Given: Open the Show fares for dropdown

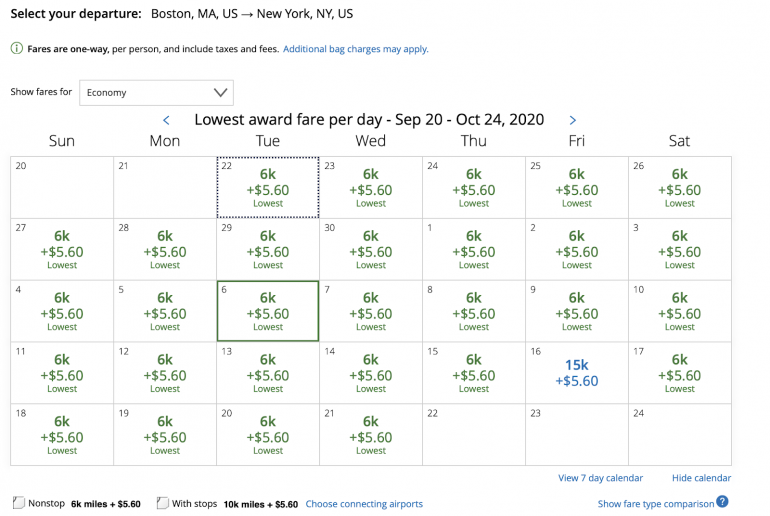Looking at the screenshot, I should [x=156, y=93].
